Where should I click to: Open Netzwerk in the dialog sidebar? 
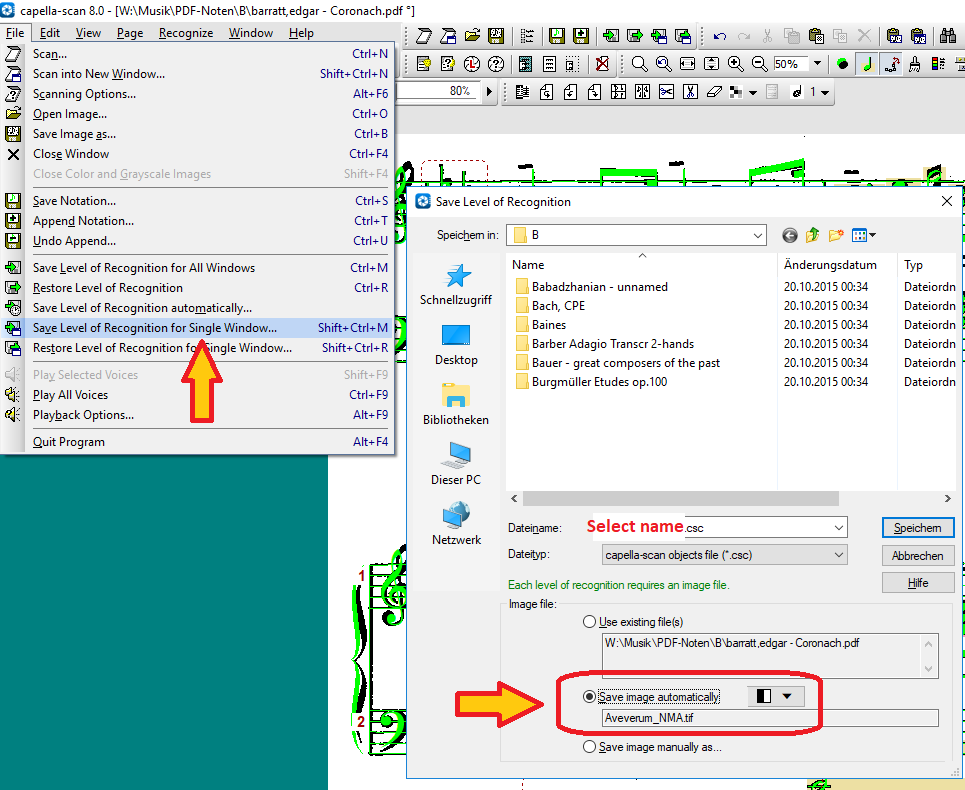(456, 524)
